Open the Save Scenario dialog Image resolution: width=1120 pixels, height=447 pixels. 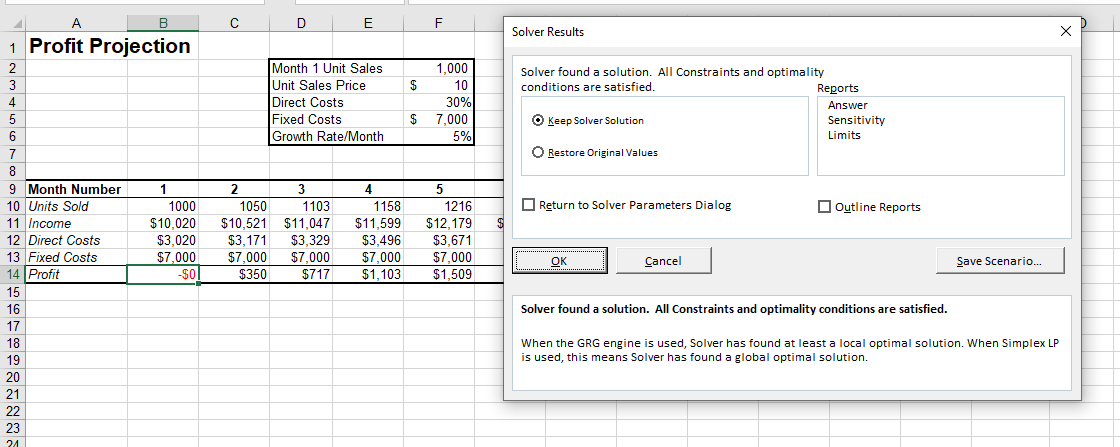999,261
